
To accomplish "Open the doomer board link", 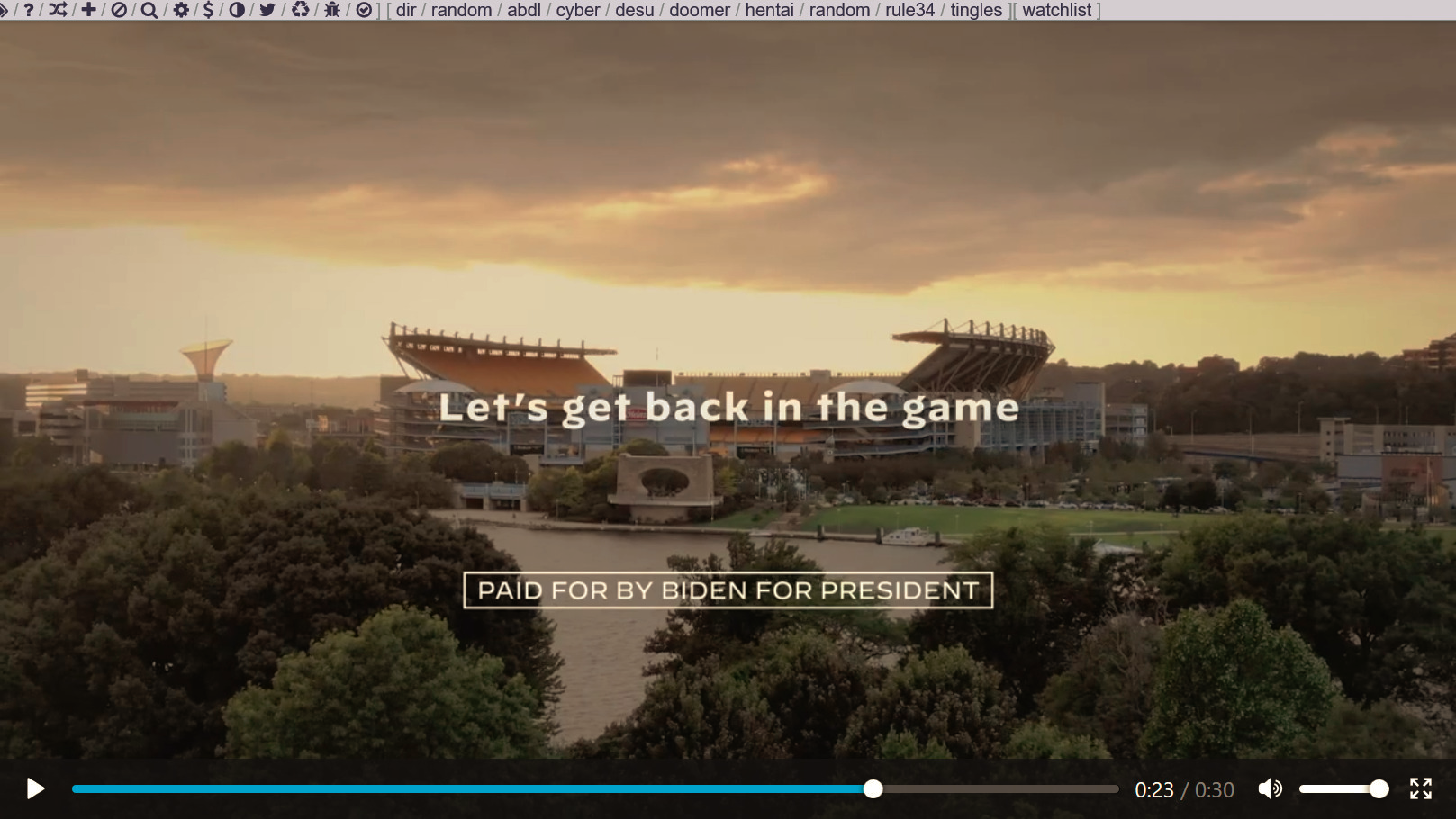I will click(700, 10).
